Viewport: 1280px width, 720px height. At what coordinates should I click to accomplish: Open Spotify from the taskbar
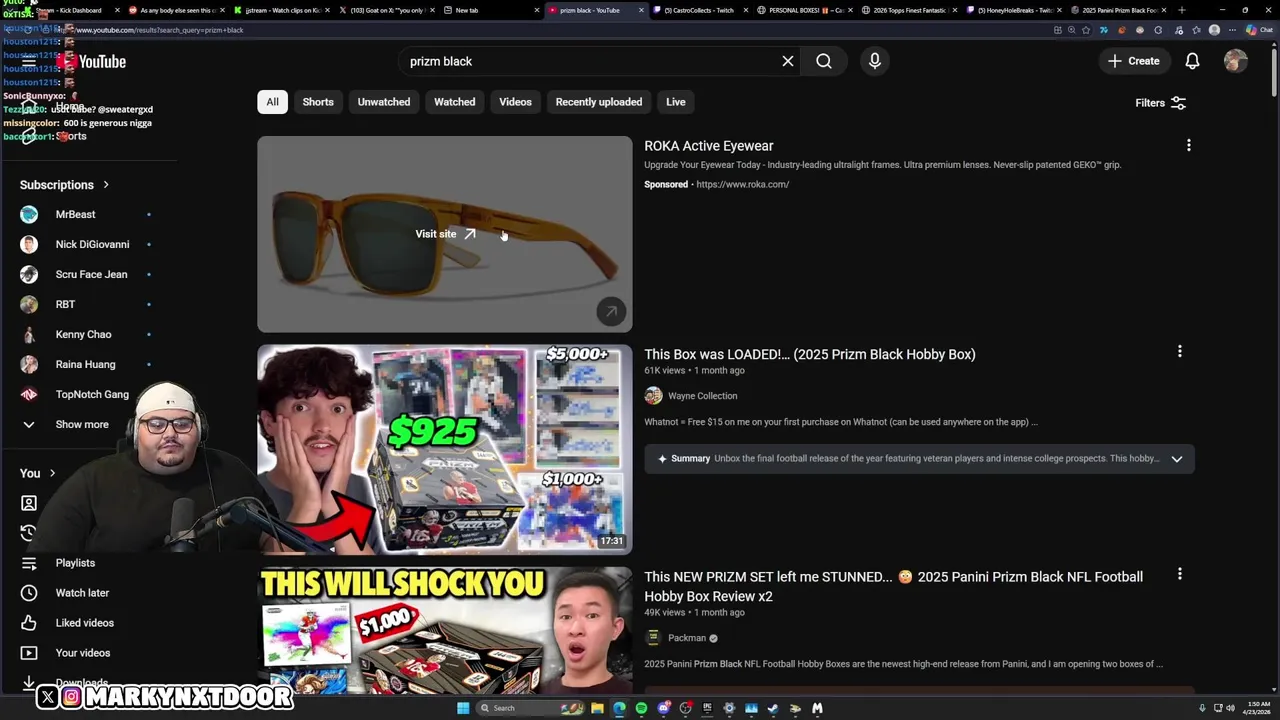pos(641,708)
